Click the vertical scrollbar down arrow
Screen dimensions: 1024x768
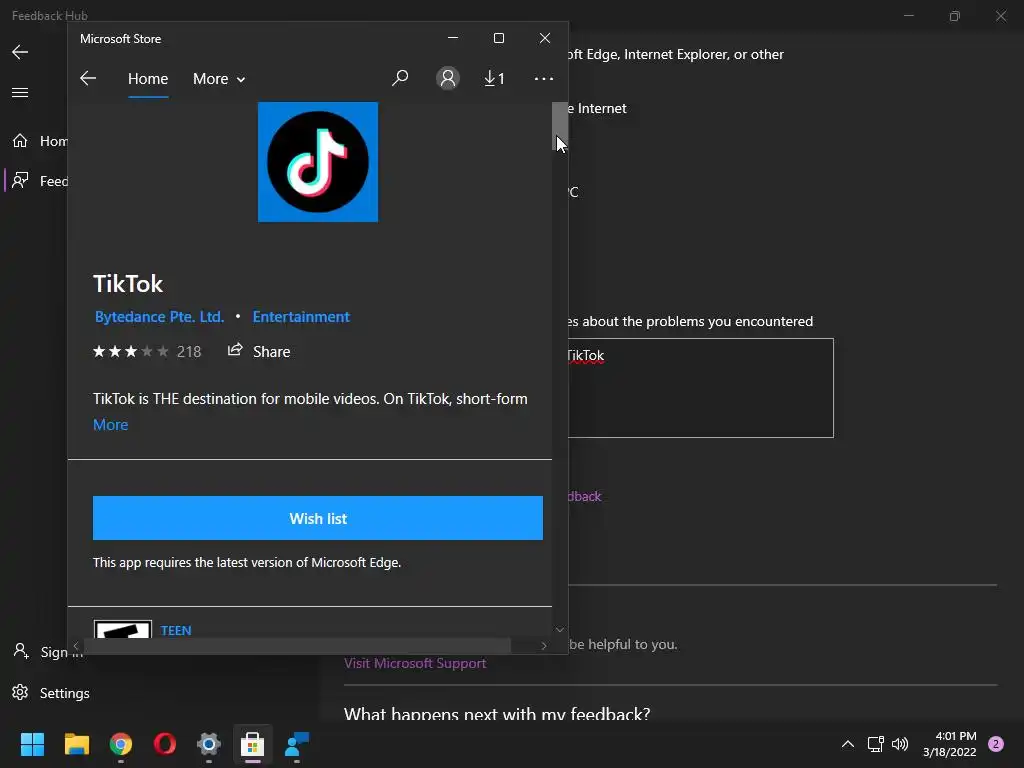560,630
